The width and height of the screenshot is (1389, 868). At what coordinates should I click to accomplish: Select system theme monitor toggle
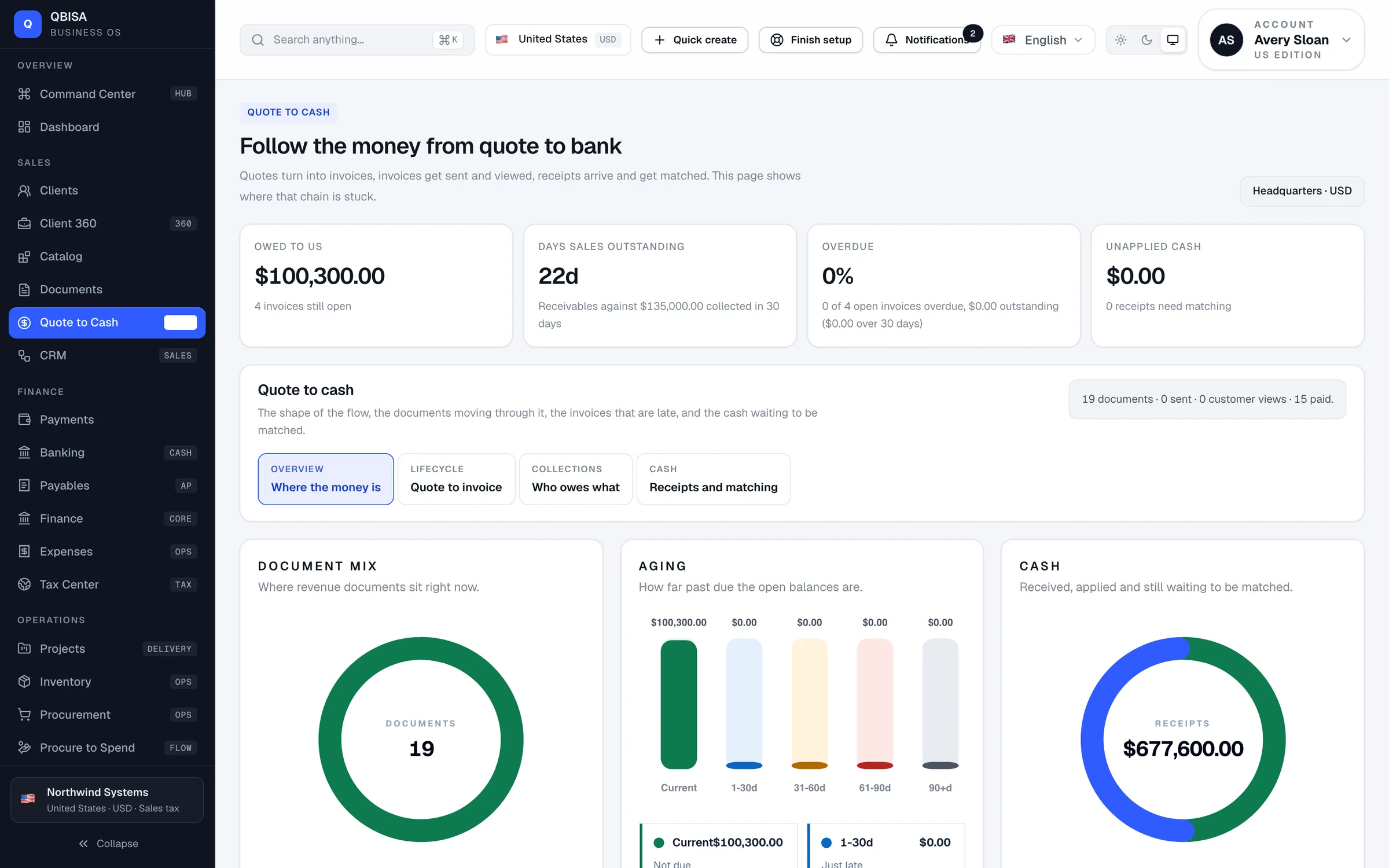[x=1173, y=40]
